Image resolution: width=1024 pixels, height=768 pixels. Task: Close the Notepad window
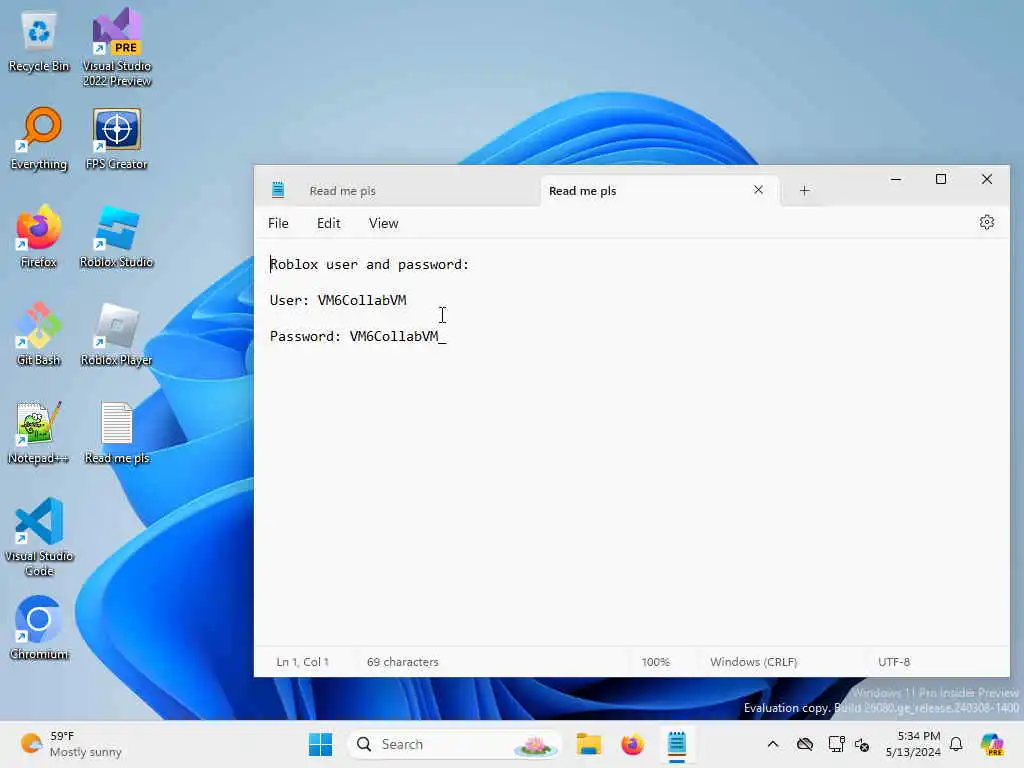pyautogui.click(x=987, y=179)
